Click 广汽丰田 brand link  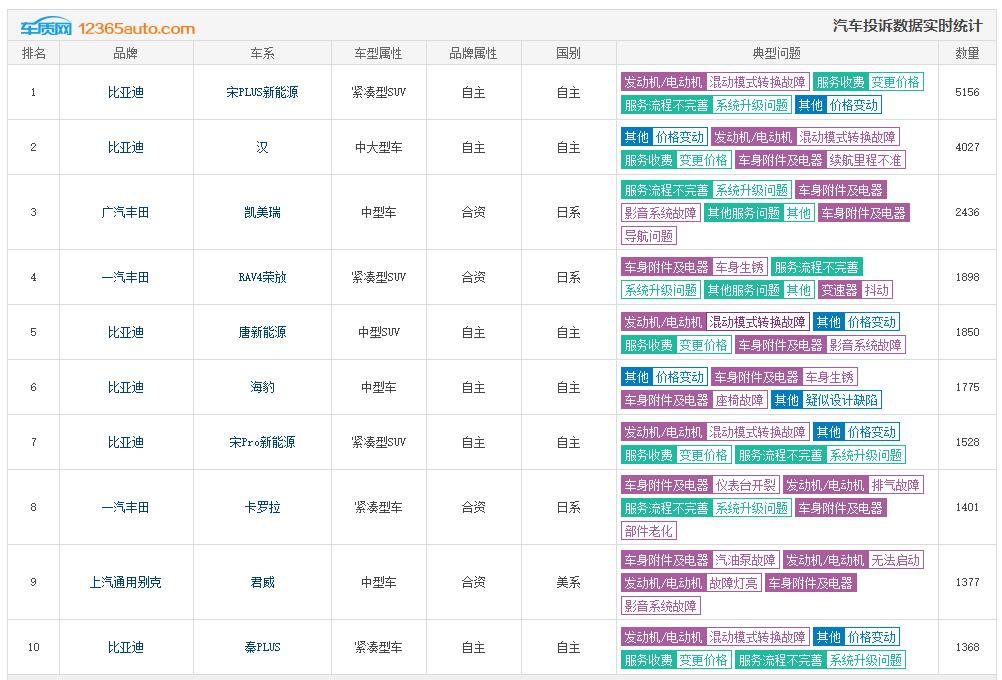[125, 212]
